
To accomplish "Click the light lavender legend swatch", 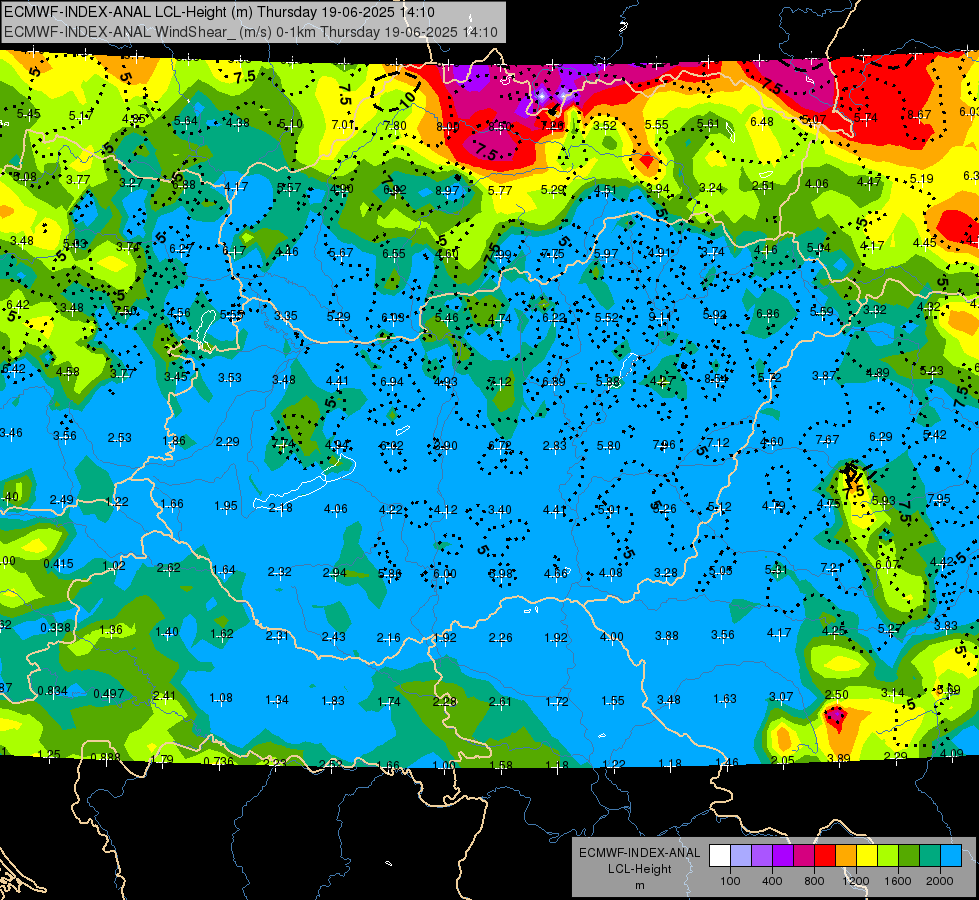I will point(741,856).
